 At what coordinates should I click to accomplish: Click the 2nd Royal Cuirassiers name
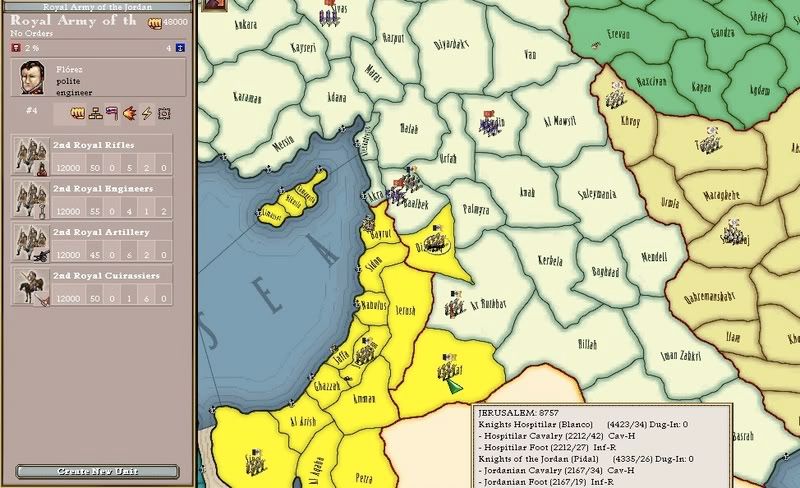(106, 276)
